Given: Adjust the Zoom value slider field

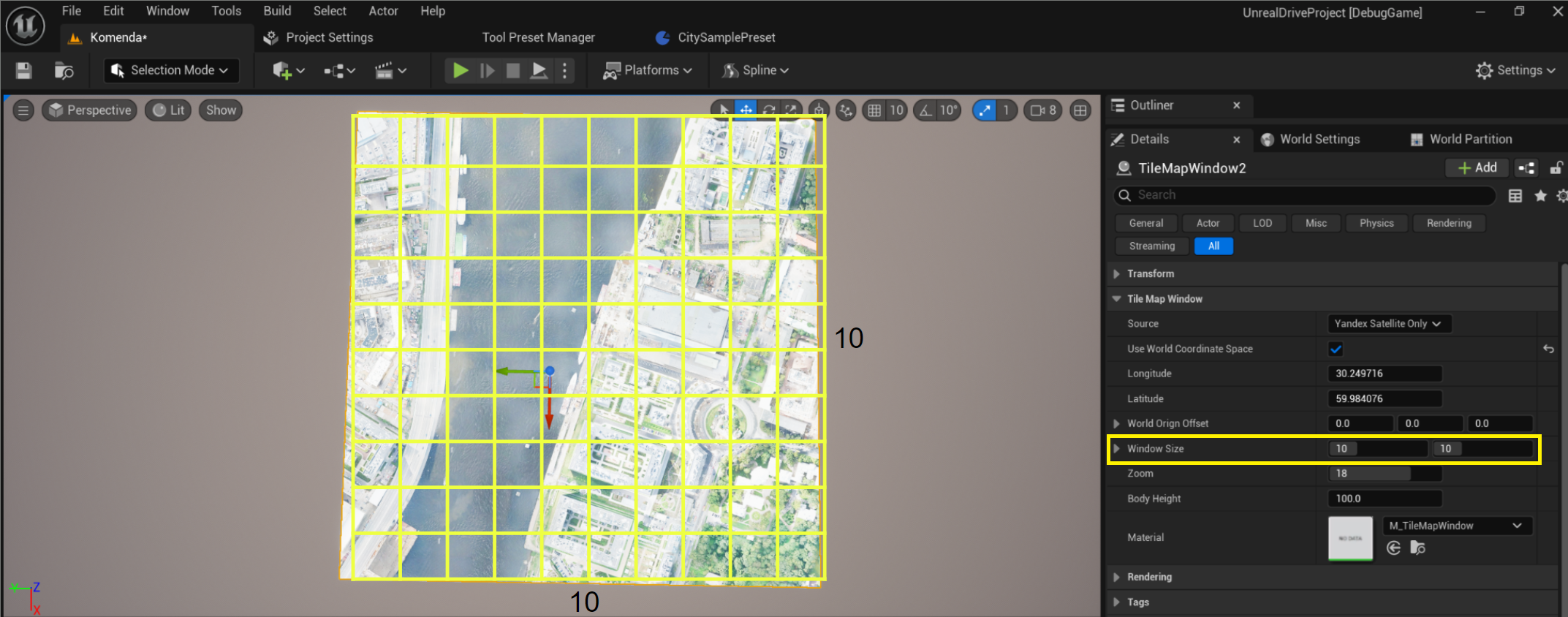Looking at the screenshot, I should [1384, 474].
